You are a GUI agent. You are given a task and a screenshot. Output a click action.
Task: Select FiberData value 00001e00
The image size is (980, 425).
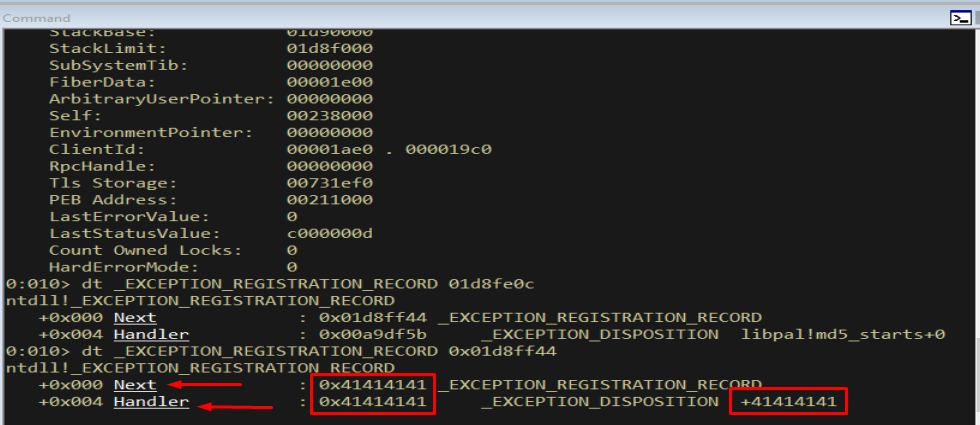[x=330, y=82]
